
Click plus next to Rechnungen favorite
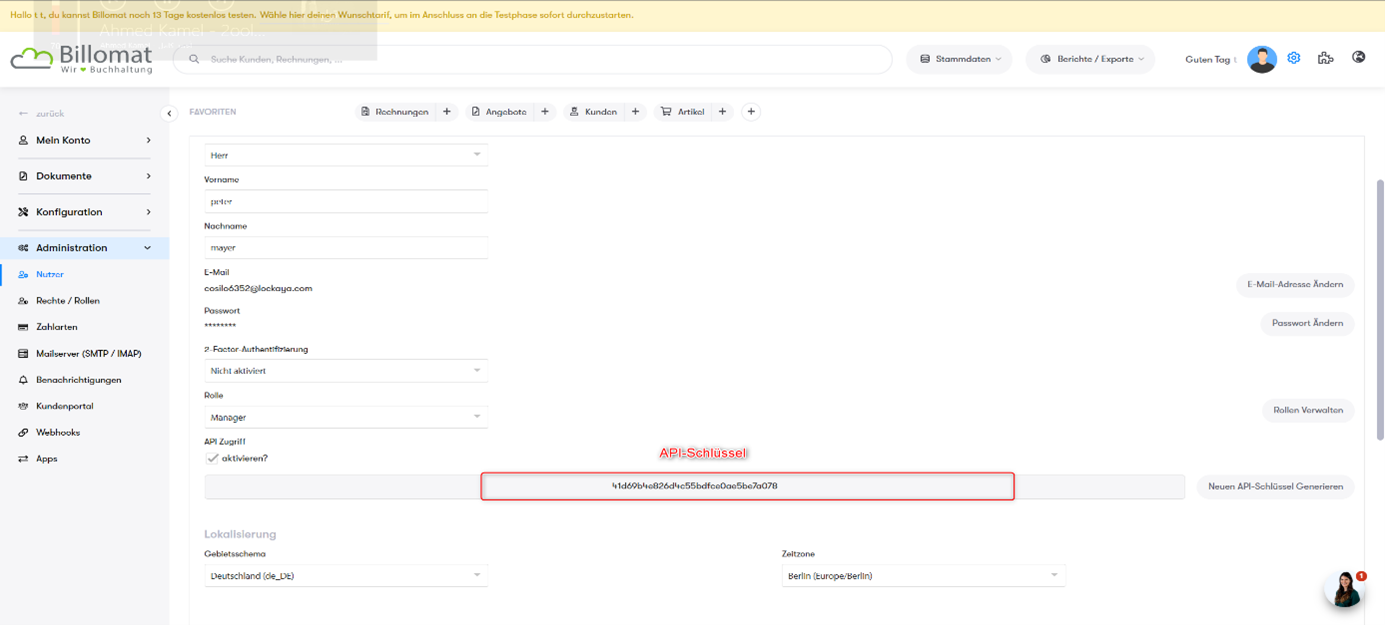(447, 112)
